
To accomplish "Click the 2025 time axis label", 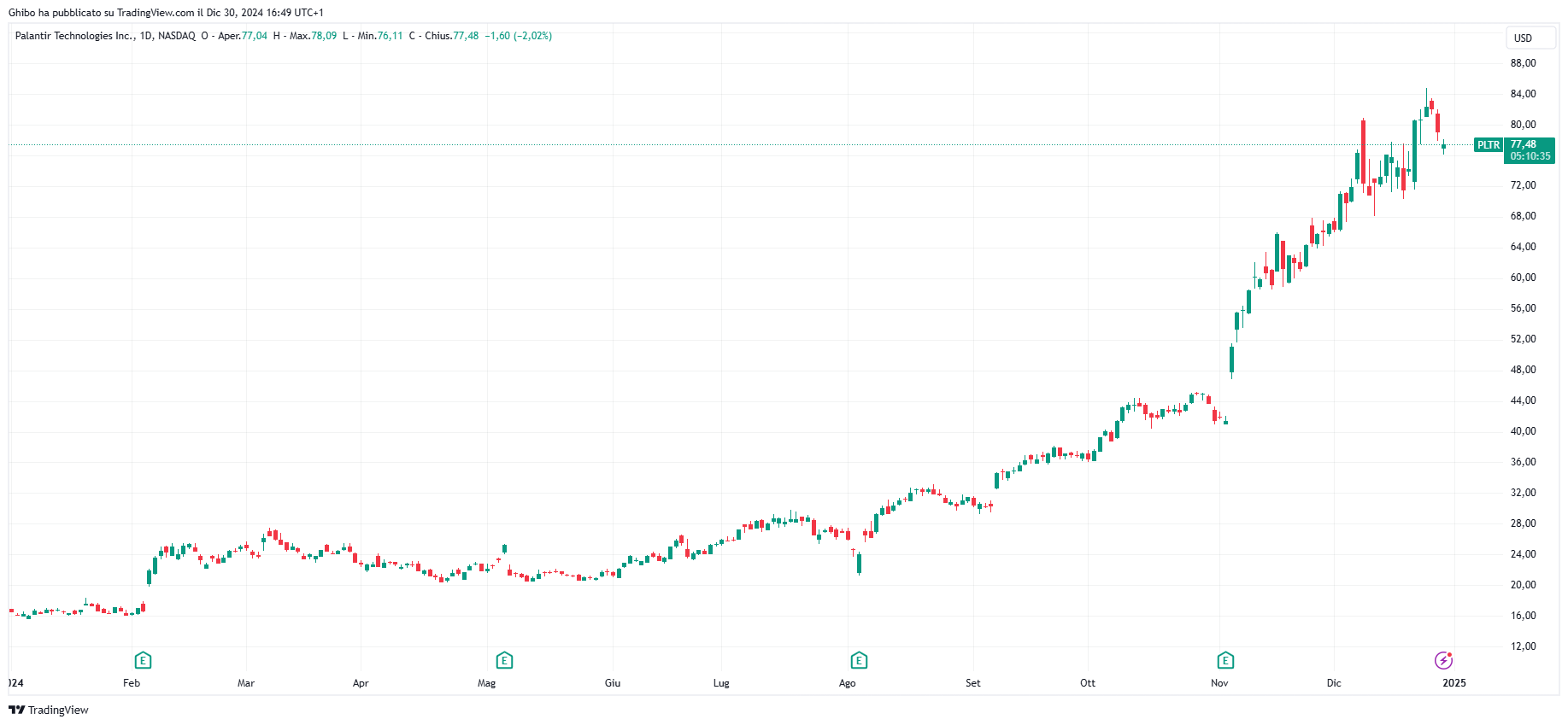I will [1454, 683].
